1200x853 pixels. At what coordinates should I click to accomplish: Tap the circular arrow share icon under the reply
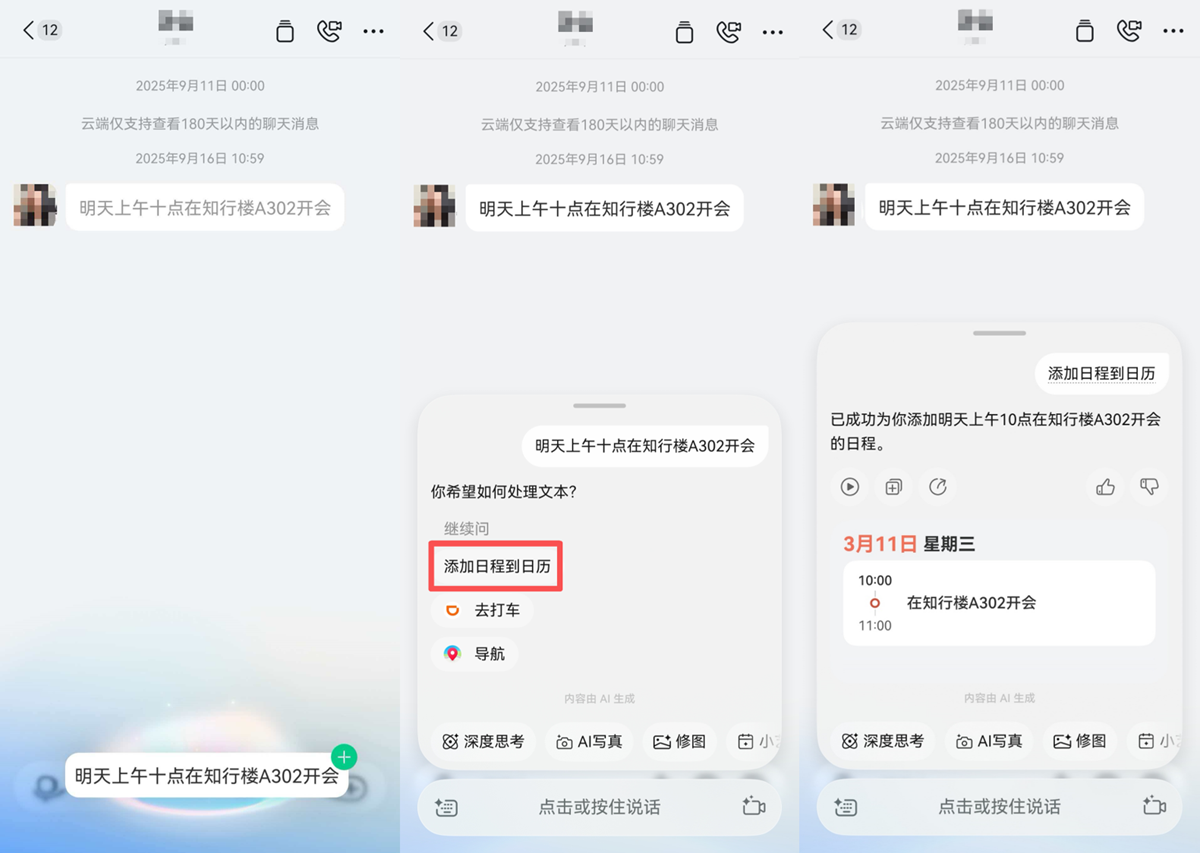click(938, 487)
